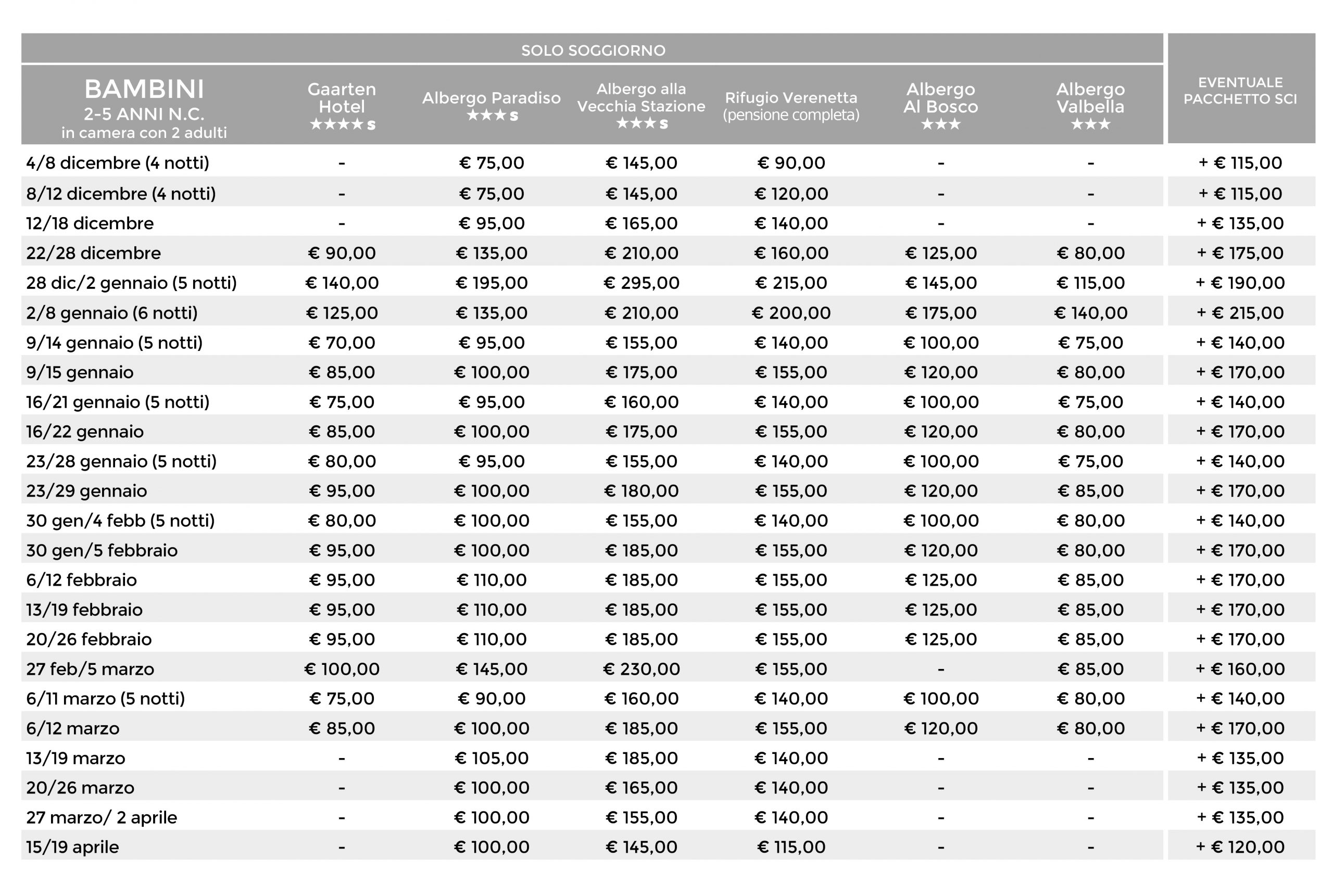1333x896 pixels.
Task: Select the Albergo Al Bosco header
Action: pos(940,106)
